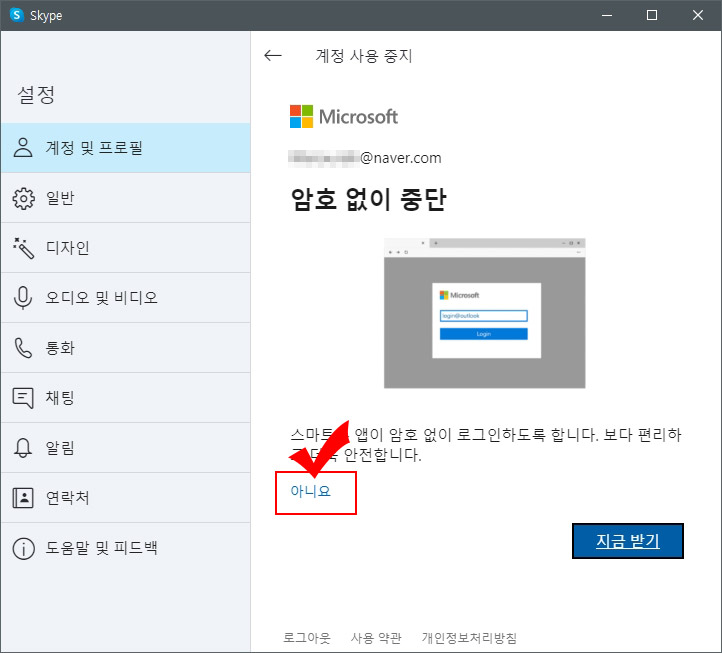Click the bell icon for 알림
The width and height of the screenshot is (722, 653).
(23, 448)
